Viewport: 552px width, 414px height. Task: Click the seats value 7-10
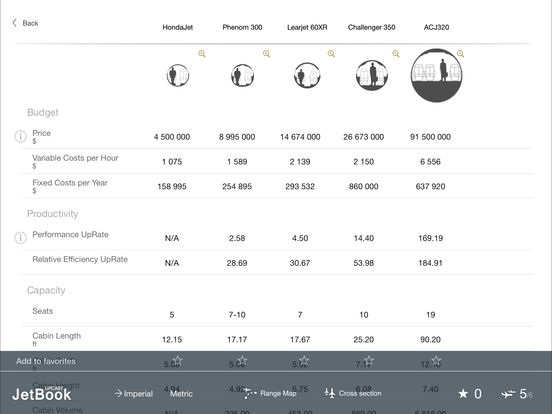pyautogui.click(x=237, y=315)
